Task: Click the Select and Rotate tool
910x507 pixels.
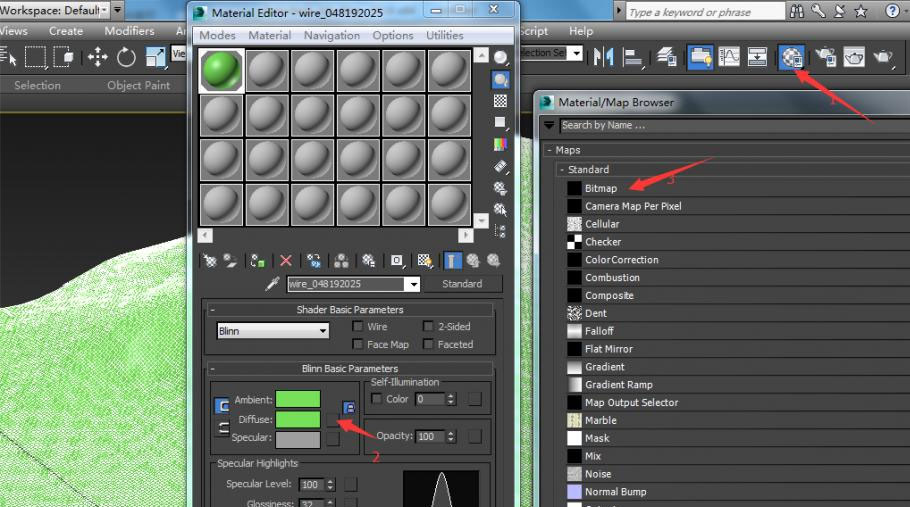Action: (x=126, y=57)
